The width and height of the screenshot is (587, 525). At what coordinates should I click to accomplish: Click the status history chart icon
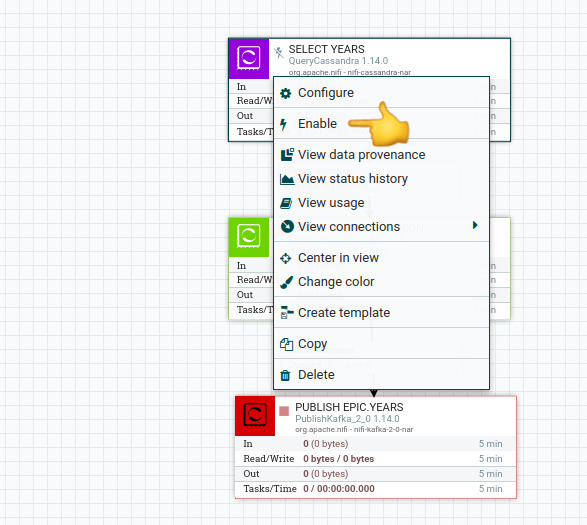(x=287, y=179)
